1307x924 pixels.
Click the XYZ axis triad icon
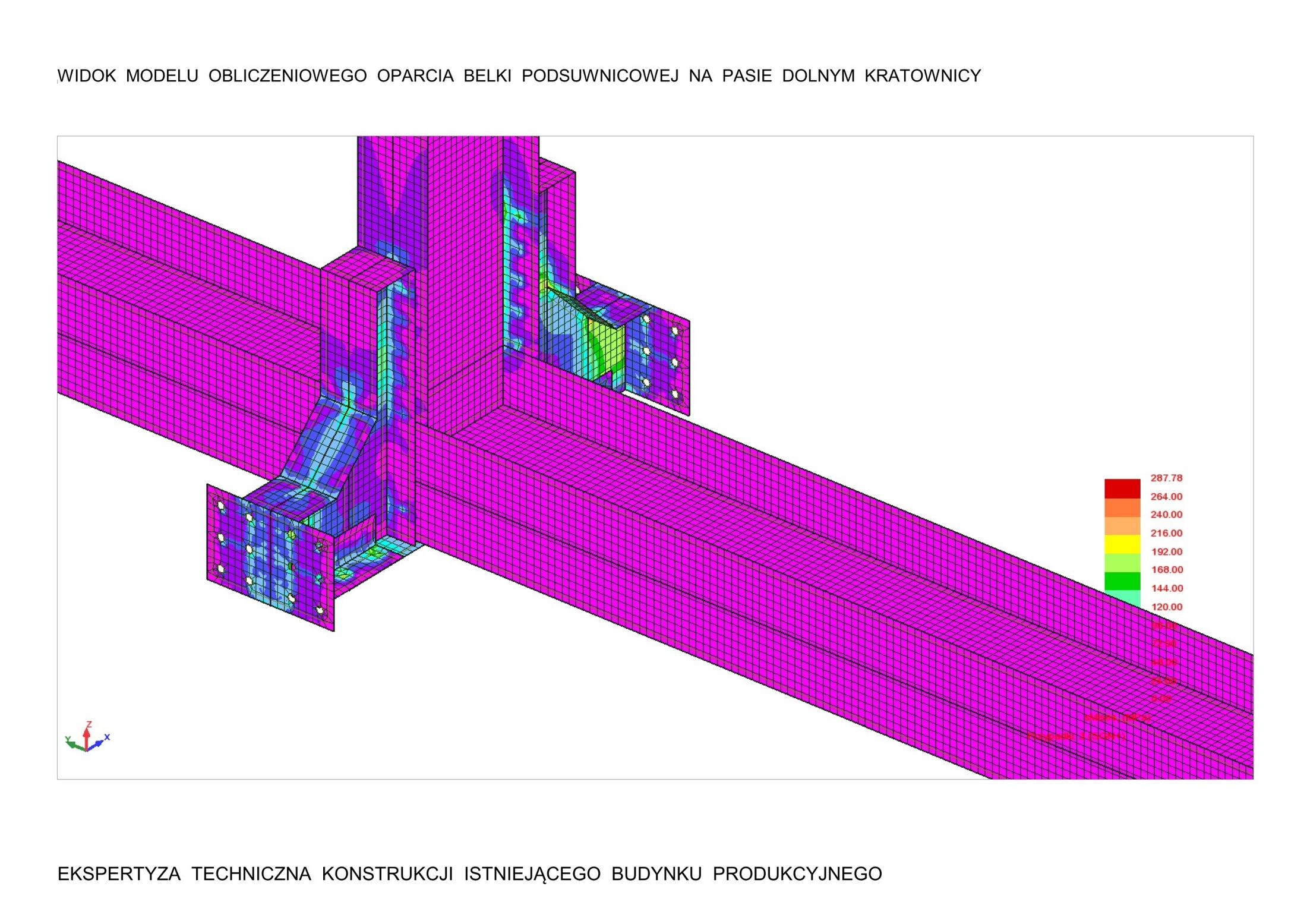pos(87,739)
